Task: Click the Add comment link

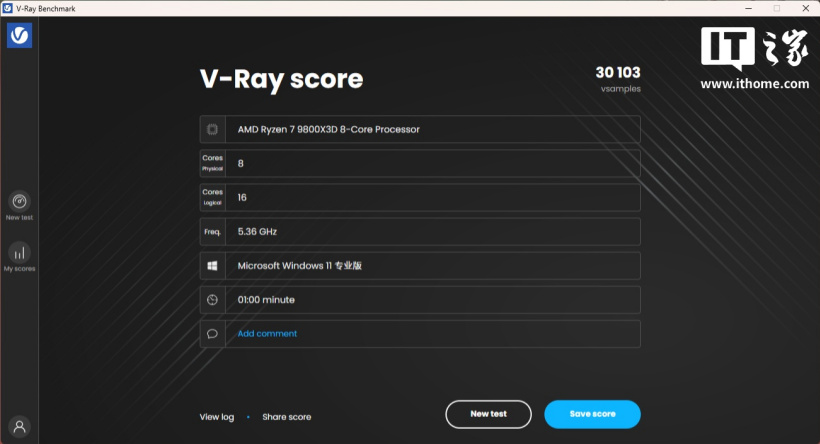Action: click(267, 334)
